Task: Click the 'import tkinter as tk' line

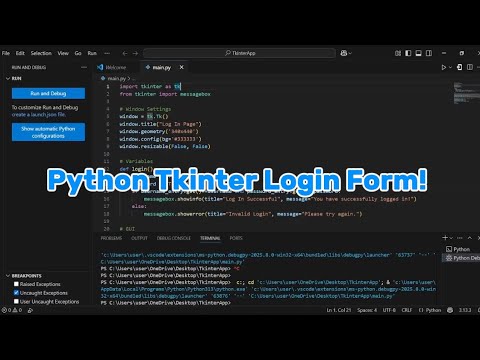Action: pyautogui.click(x=150, y=86)
